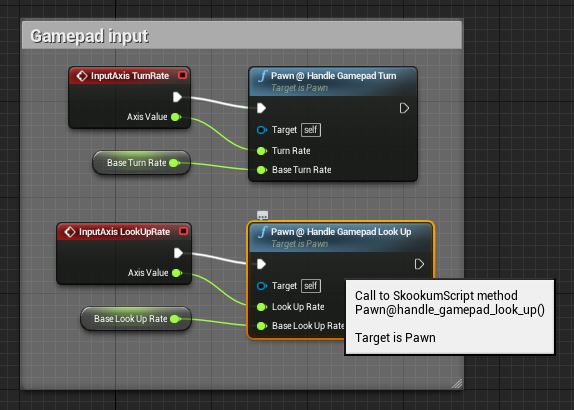
Task: Select Base Look Up Rate variable node
Action: point(136,319)
